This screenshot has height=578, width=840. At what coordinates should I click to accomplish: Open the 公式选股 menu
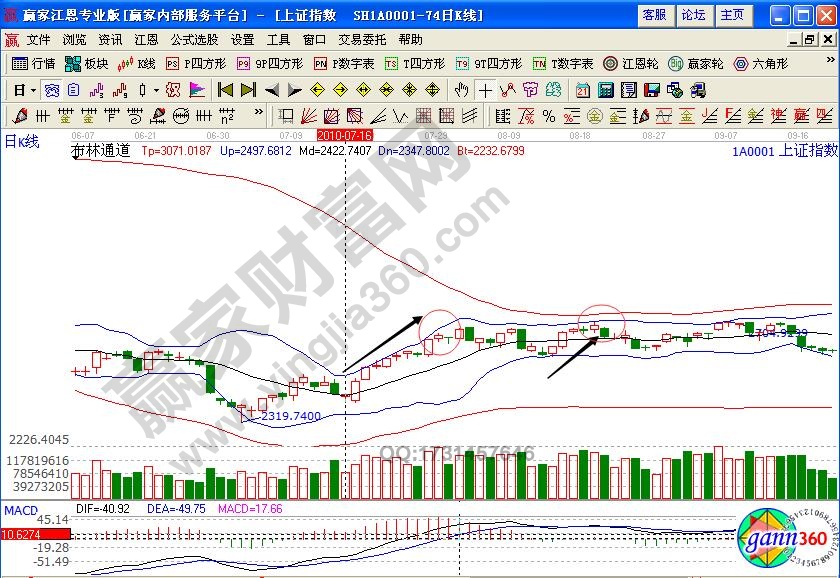[x=194, y=40]
